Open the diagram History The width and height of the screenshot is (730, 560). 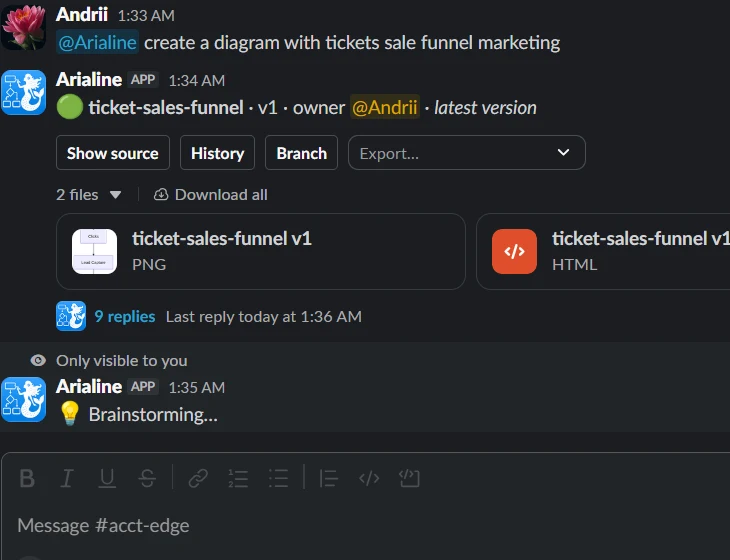217,153
